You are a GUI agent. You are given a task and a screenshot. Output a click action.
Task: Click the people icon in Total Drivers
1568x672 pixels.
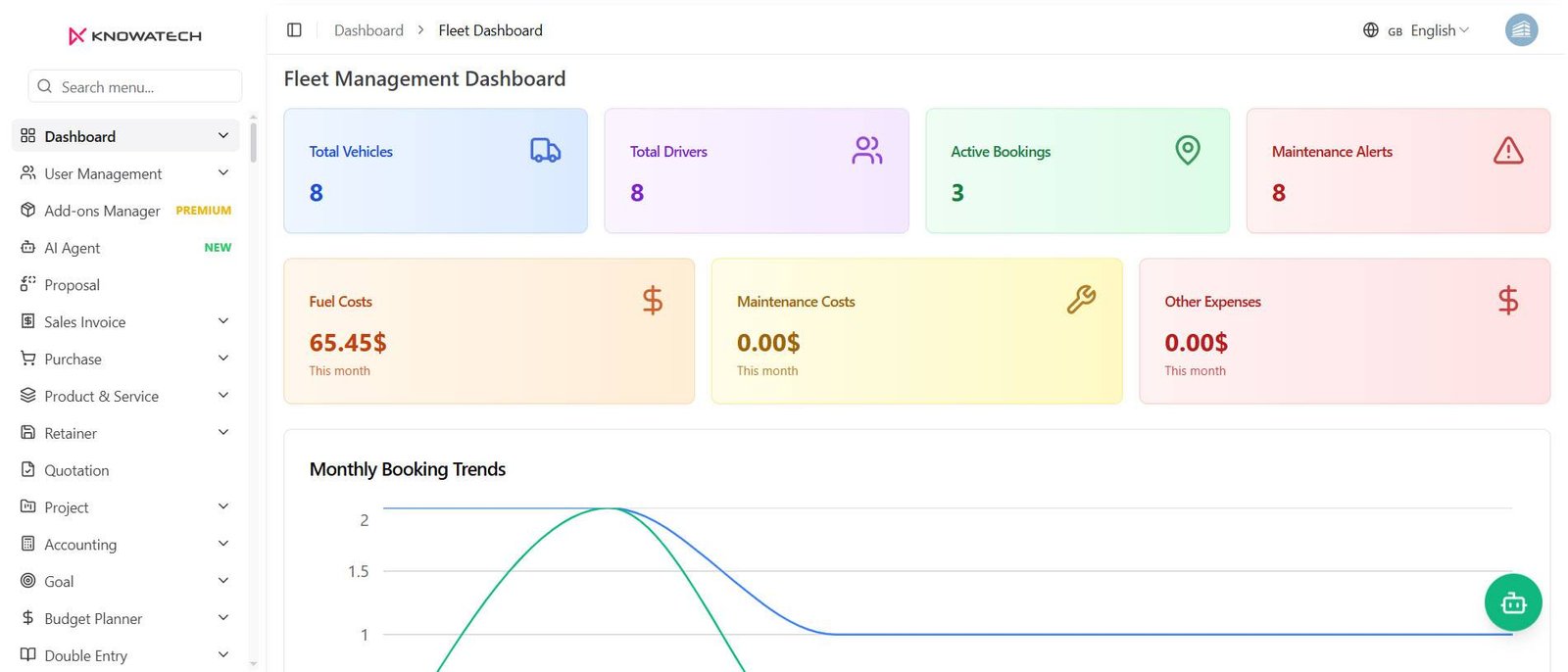tap(867, 150)
